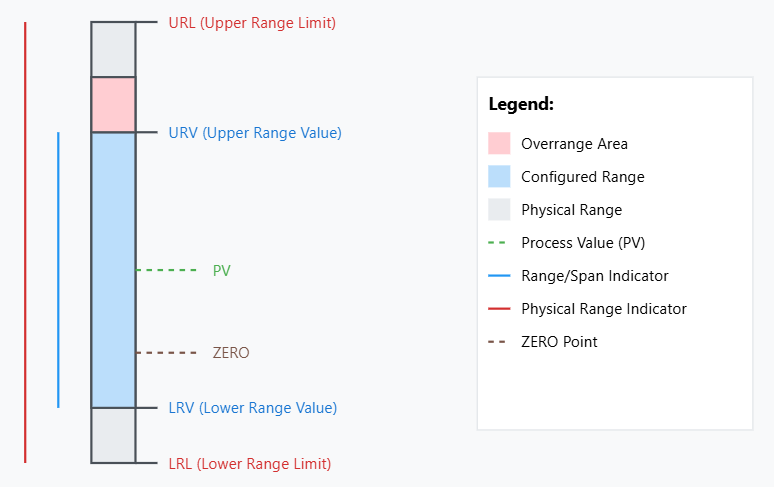Click the pink overrange section of the bar
774x487 pixels.
(113, 104)
